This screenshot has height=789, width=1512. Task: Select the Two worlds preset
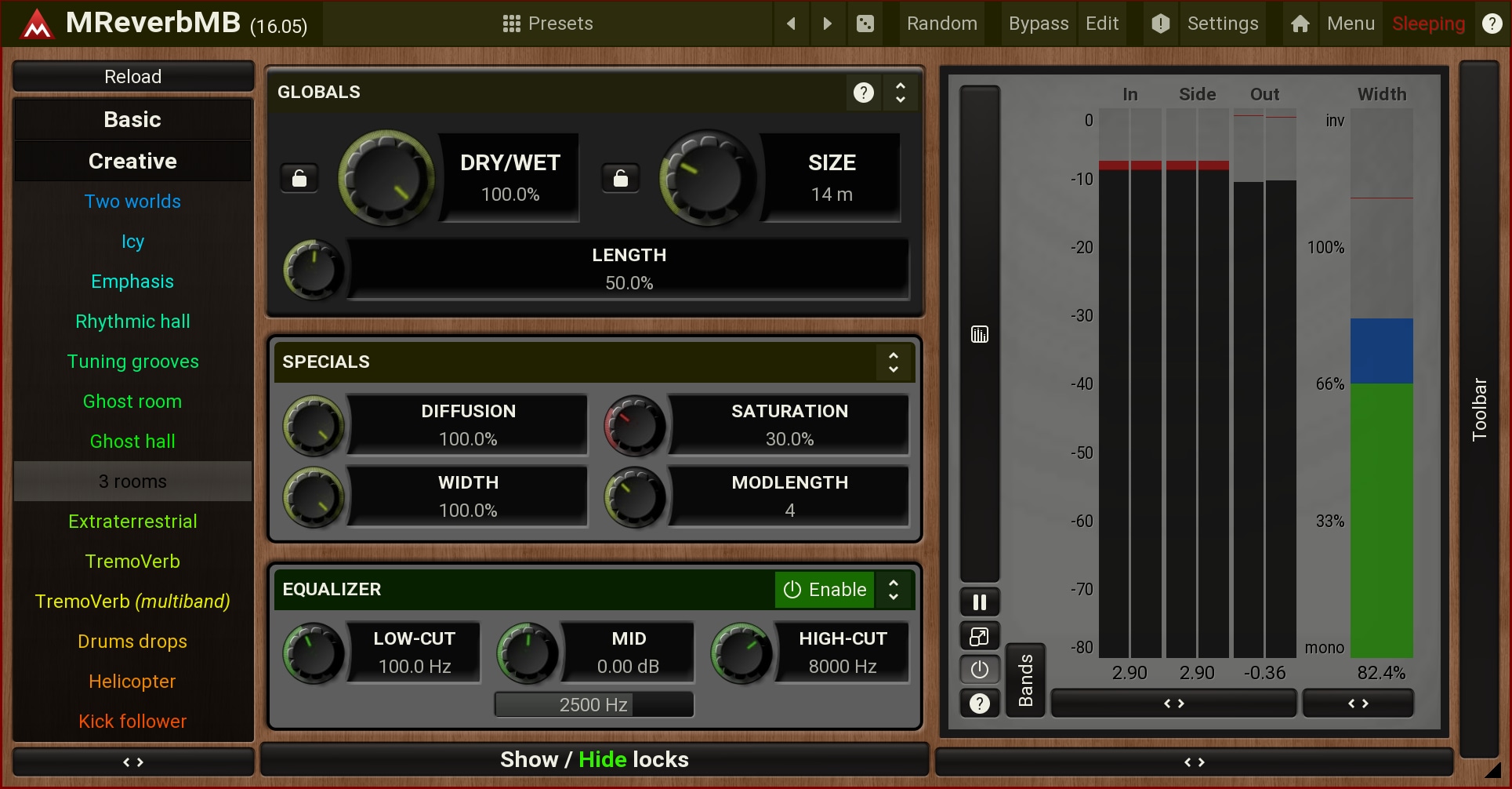pos(133,202)
